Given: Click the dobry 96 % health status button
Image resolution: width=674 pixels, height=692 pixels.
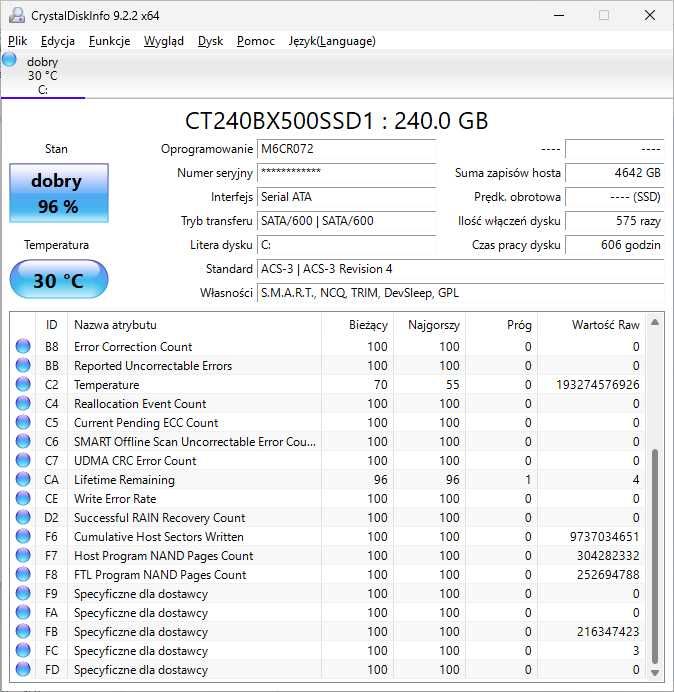Looking at the screenshot, I should coord(59,193).
